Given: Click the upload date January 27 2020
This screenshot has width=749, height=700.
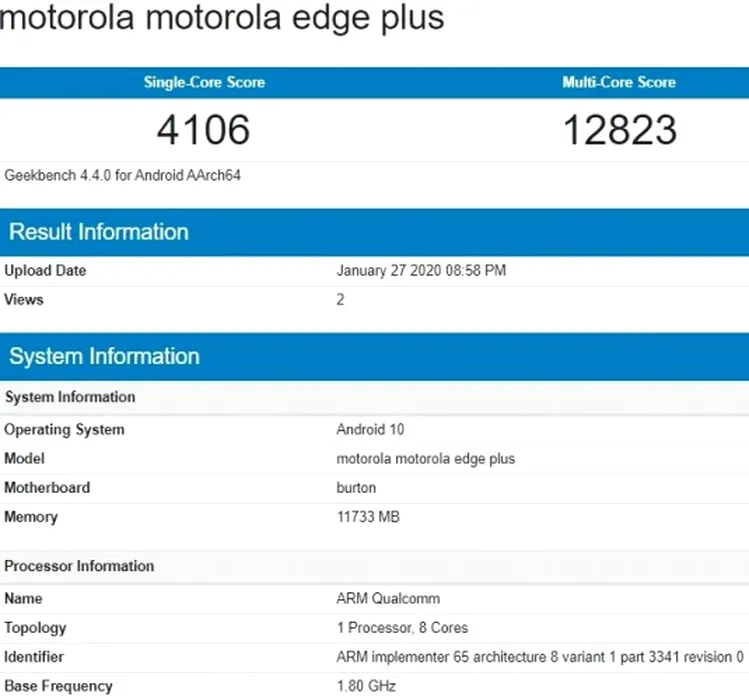Looking at the screenshot, I should point(420,271).
